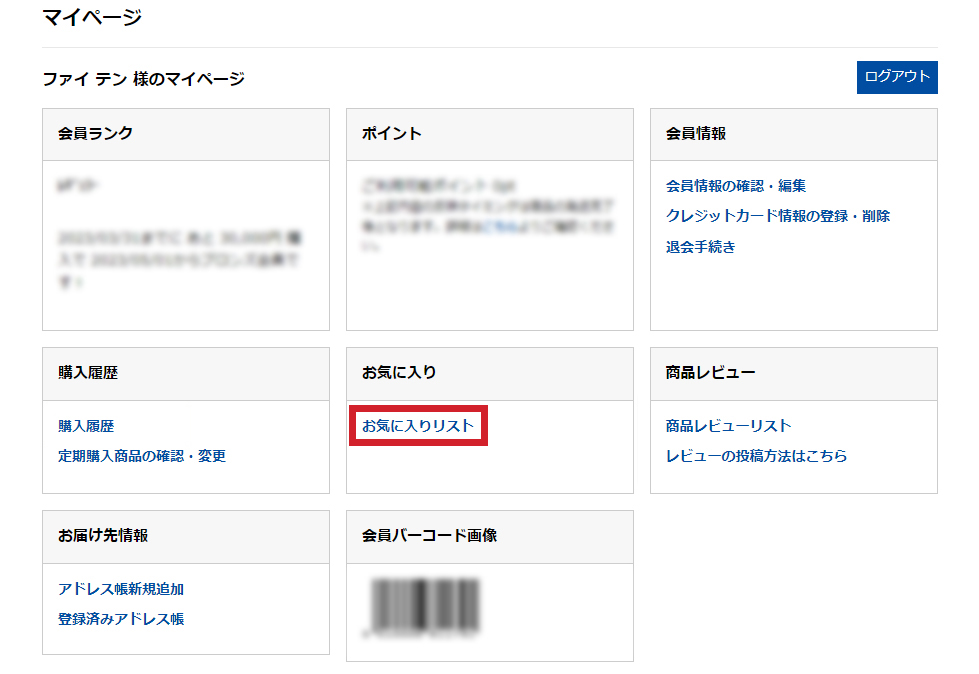The image size is (979, 674).
Task: Open 登録済みアドレス帳 link
Action: (121, 619)
